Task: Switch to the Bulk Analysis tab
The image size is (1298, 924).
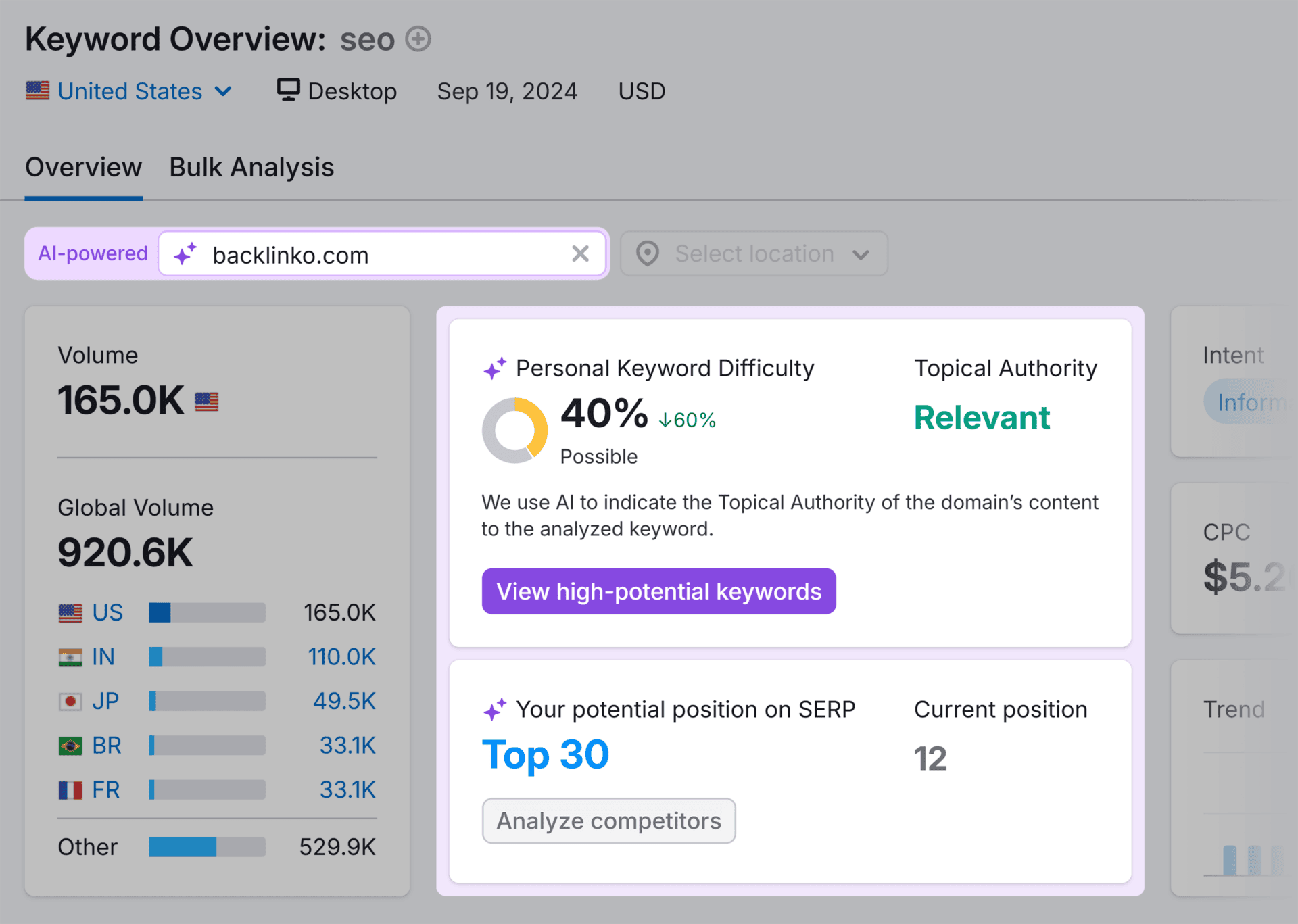Action: (251, 167)
